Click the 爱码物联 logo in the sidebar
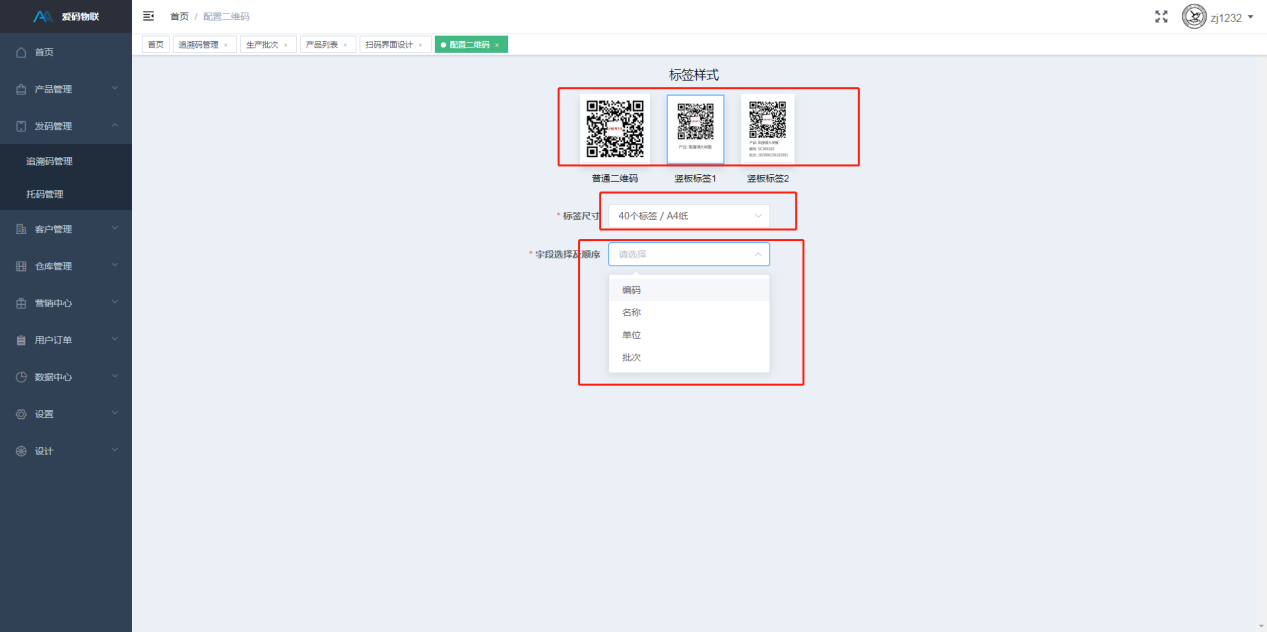The height and width of the screenshot is (632, 1267). pos(66,16)
